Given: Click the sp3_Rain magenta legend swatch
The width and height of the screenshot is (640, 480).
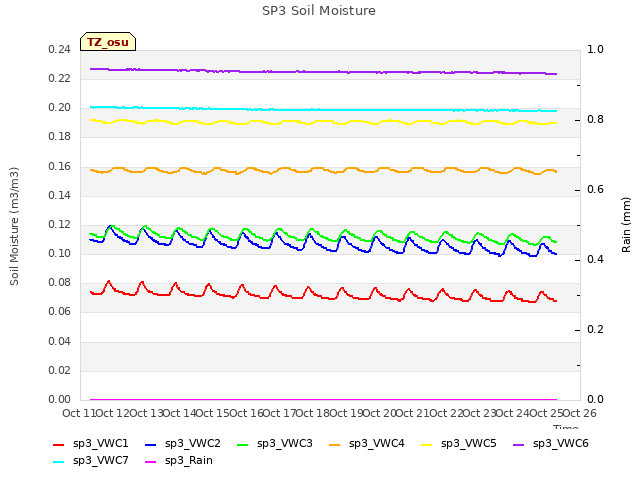Looking at the screenshot, I should coord(151,462).
